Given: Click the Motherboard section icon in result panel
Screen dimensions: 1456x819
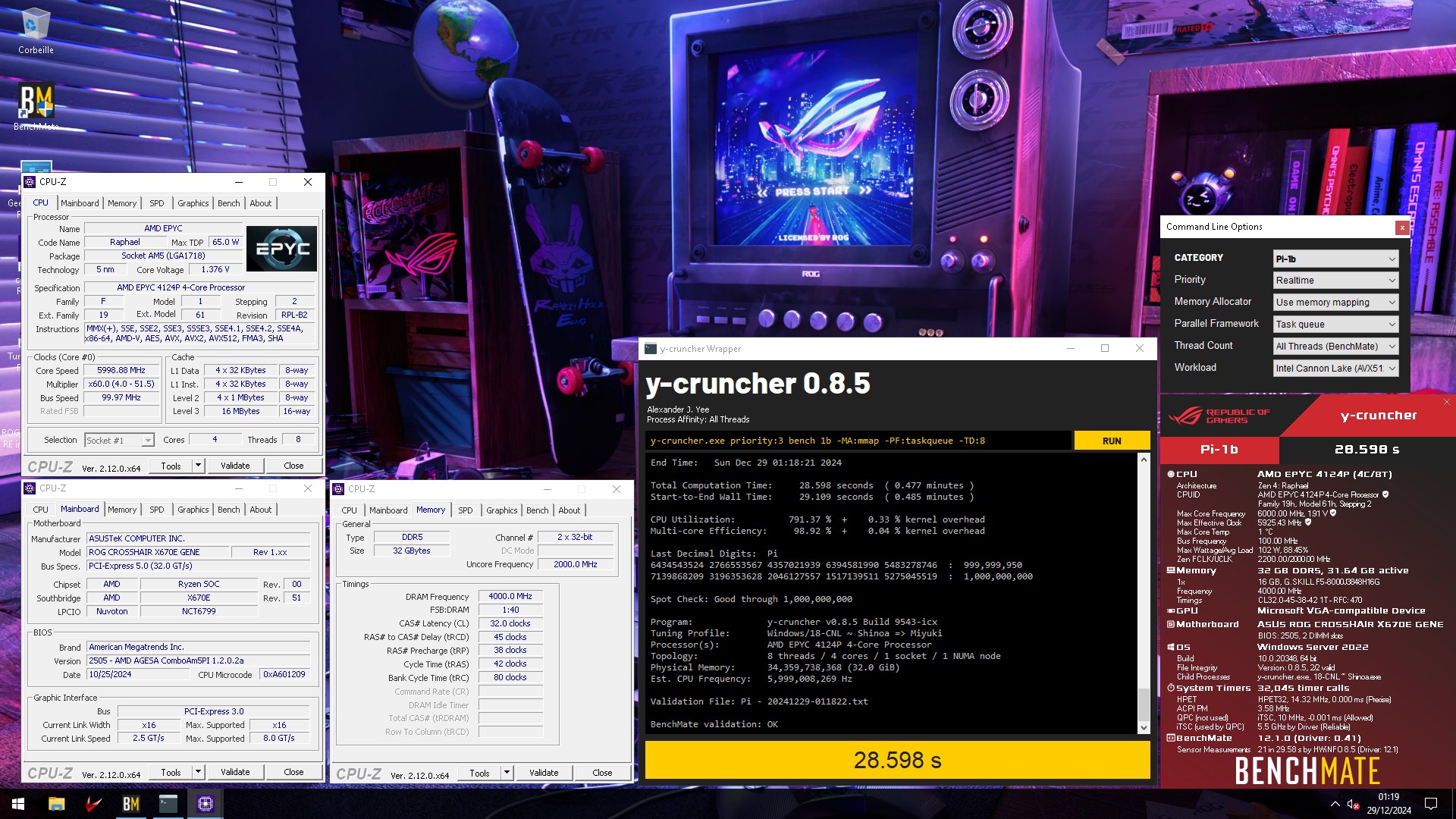Looking at the screenshot, I should click(x=1171, y=624).
